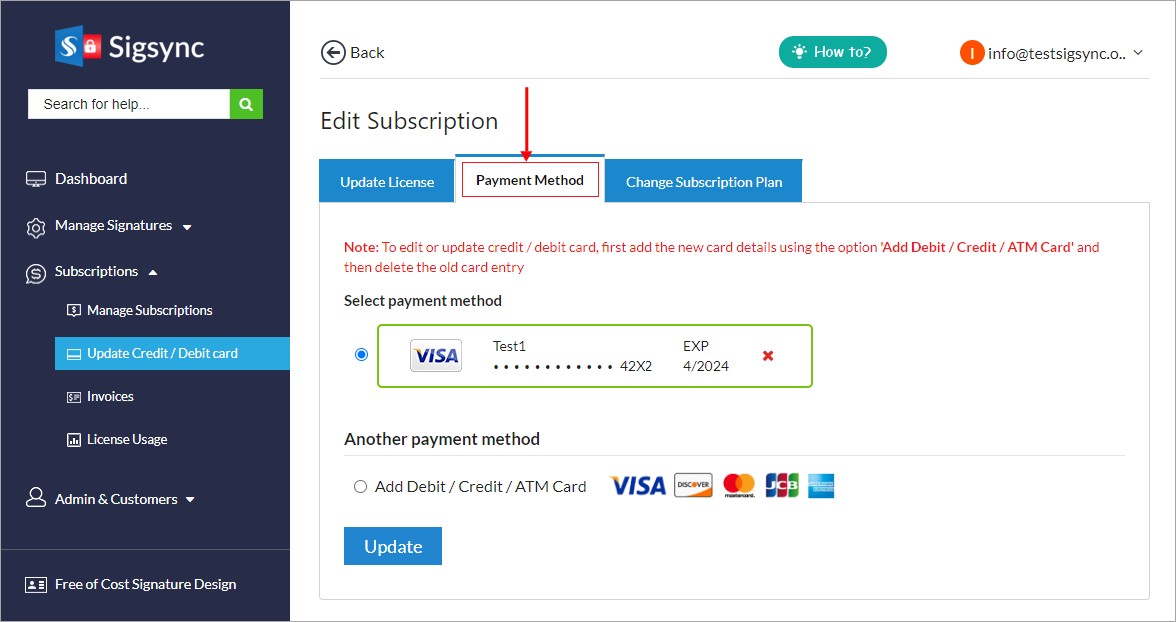Open the Change Subscription Plan tab
Viewport: 1176px width, 622px height.
[704, 182]
